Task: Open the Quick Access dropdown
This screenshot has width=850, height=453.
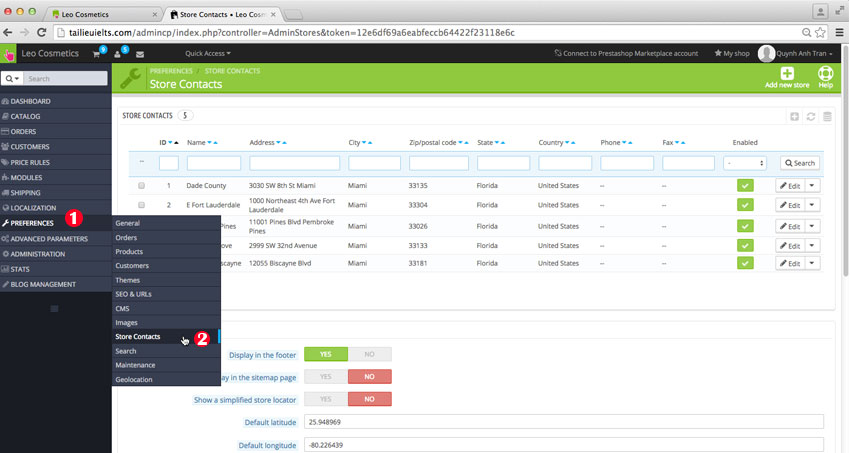Action: coord(208,53)
